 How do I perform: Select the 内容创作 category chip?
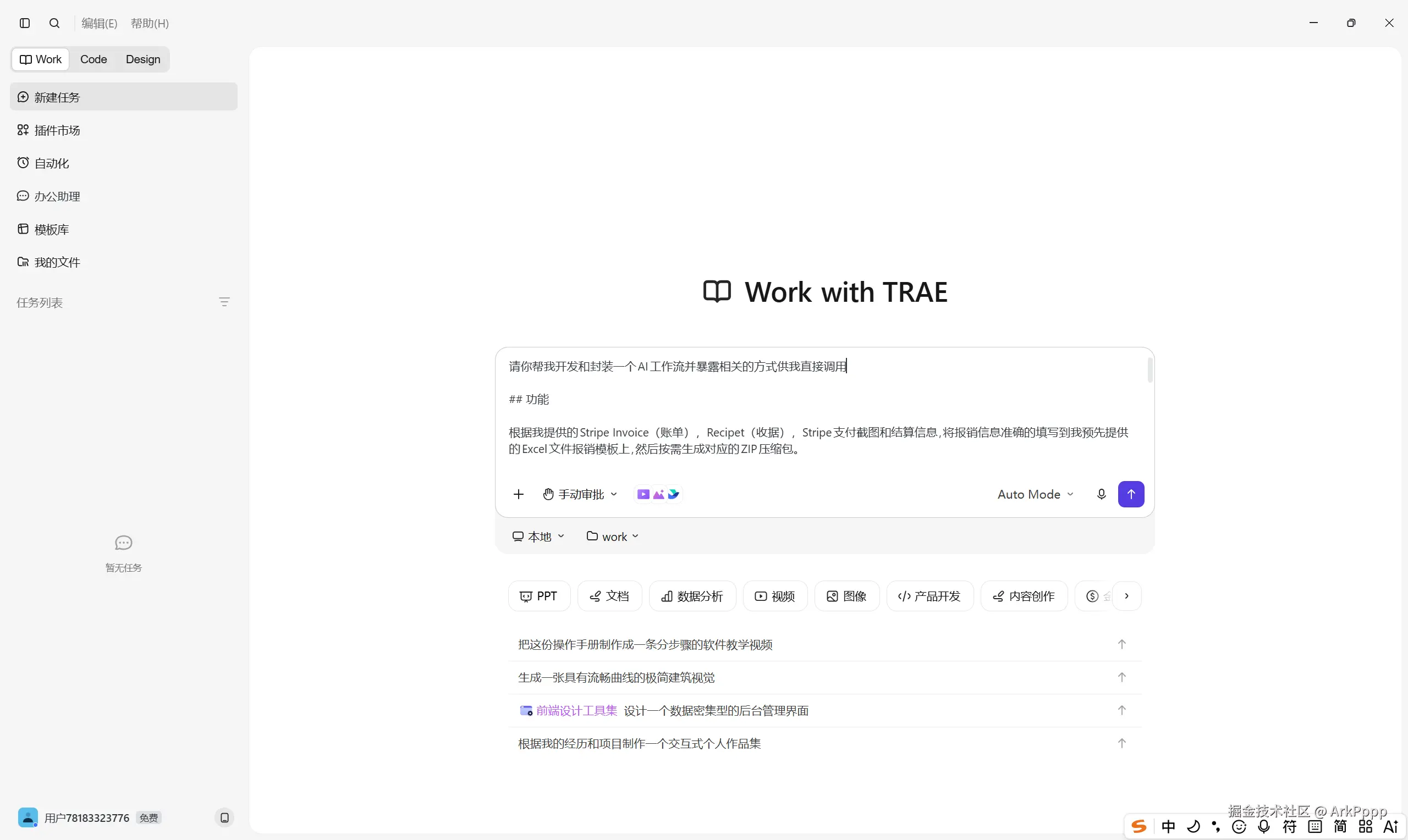[1024, 596]
